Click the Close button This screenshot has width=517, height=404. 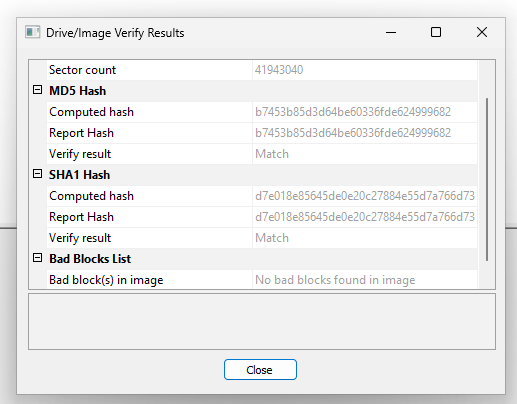pyautogui.click(x=260, y=369)
